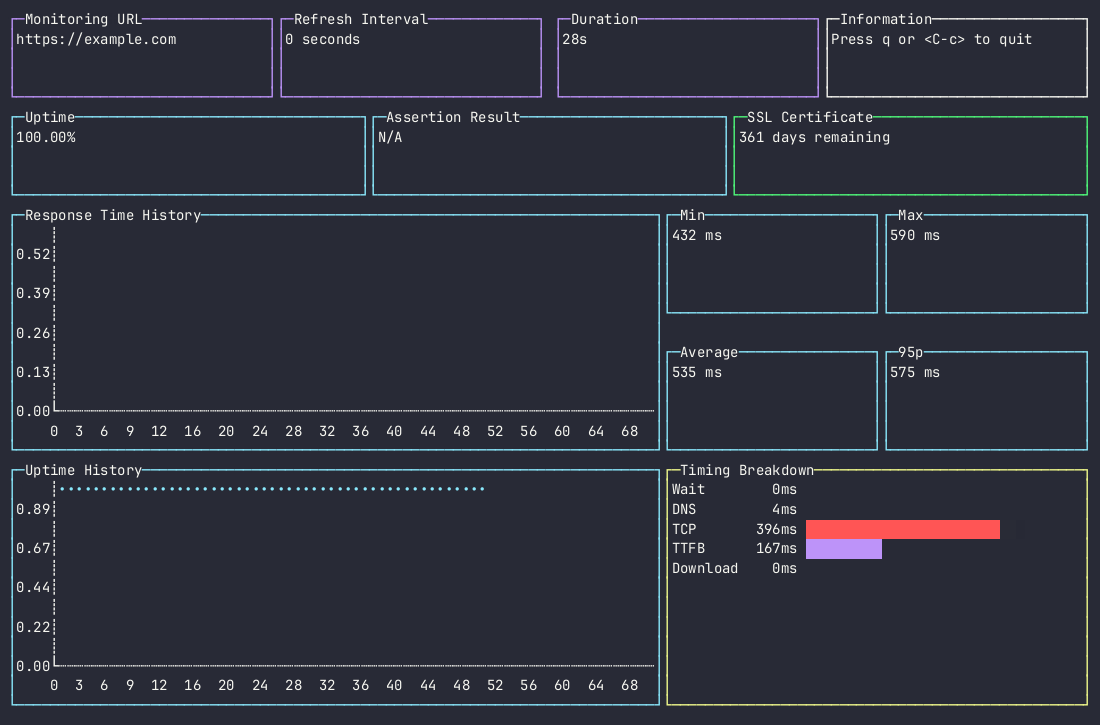The width and height of the screenshot is (1100, 725).
Task: Click the Duration panel showing 28s
Action: tap(580, 40)
